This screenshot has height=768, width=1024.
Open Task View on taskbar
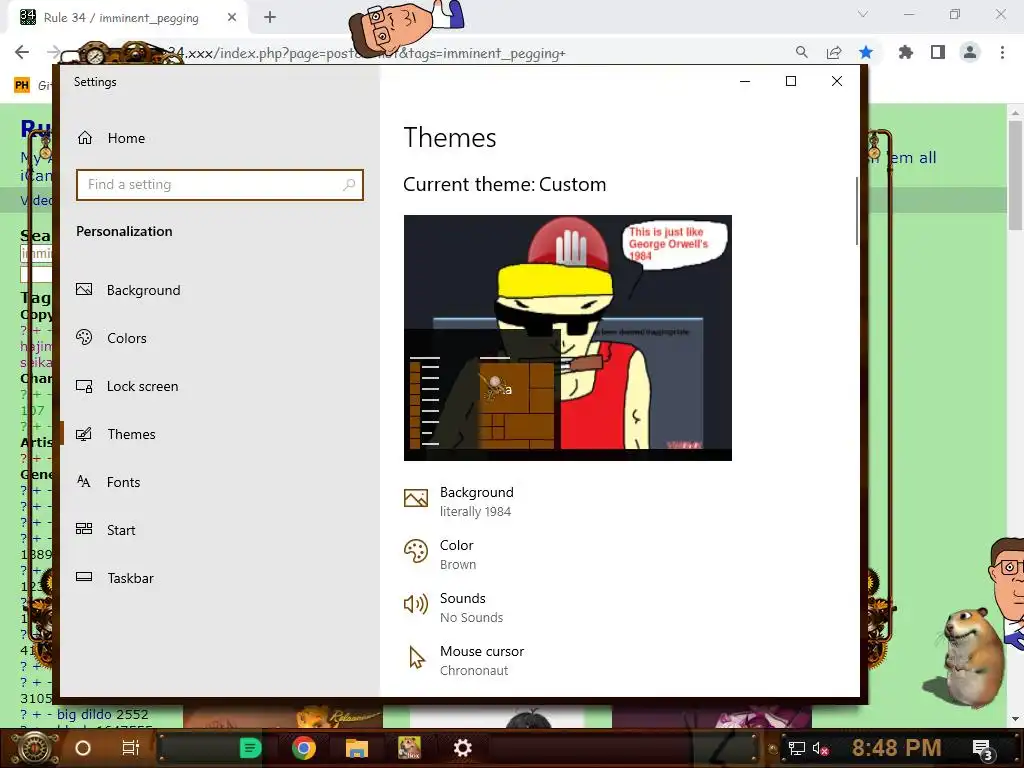click(x=131, y=748)
